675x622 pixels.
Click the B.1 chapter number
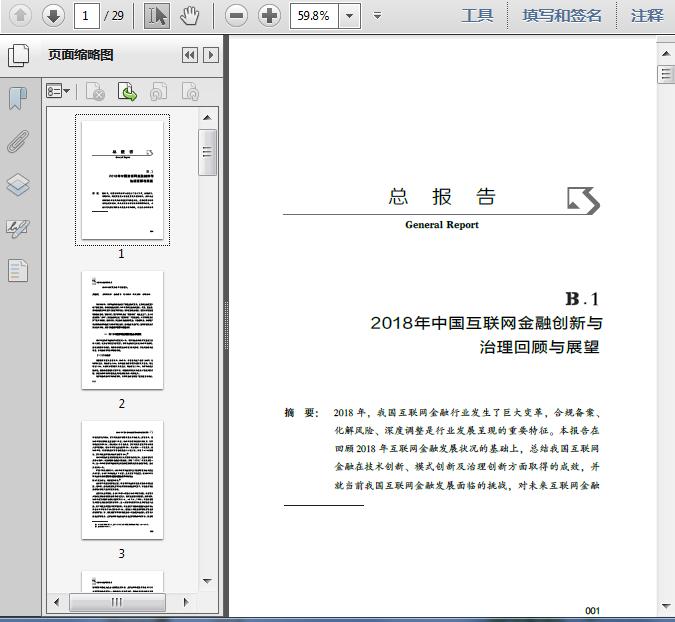click(582, 299)
